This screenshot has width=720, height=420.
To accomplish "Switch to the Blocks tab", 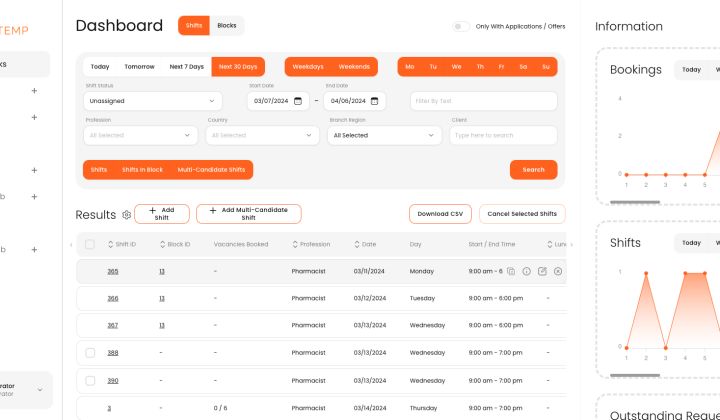I will [x=227, y=26].
